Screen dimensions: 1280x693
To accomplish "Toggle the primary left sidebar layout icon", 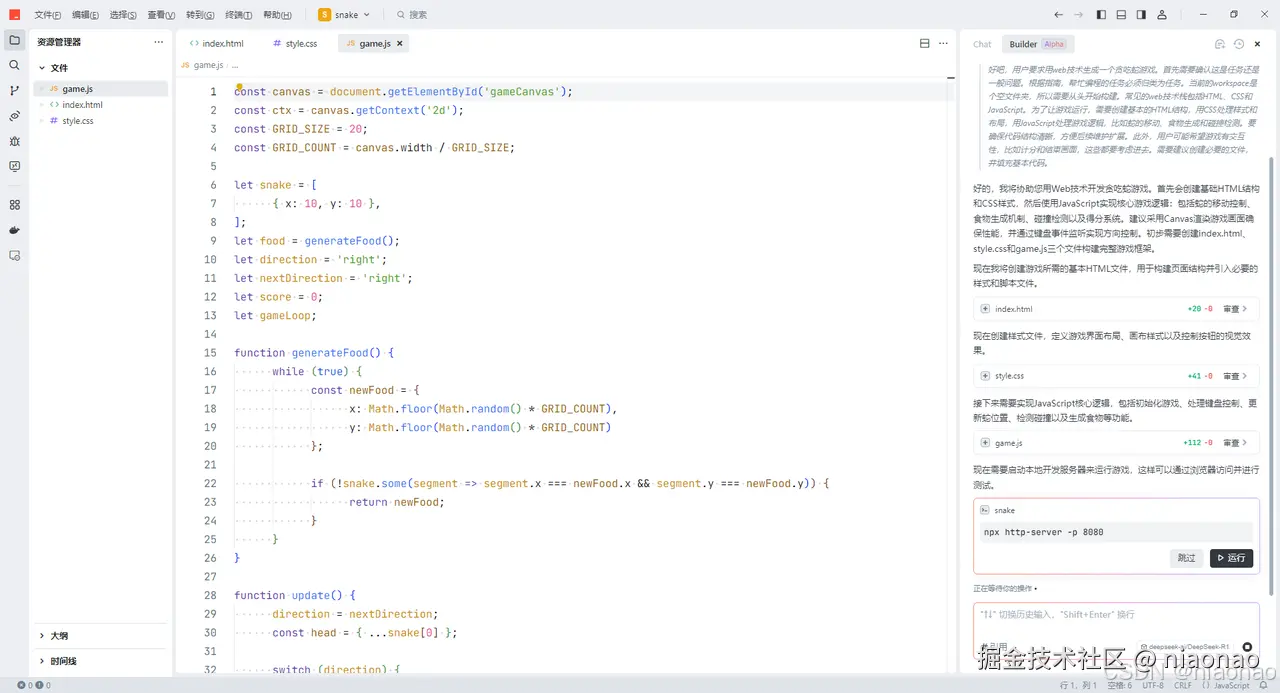I will click(1101, 15).
